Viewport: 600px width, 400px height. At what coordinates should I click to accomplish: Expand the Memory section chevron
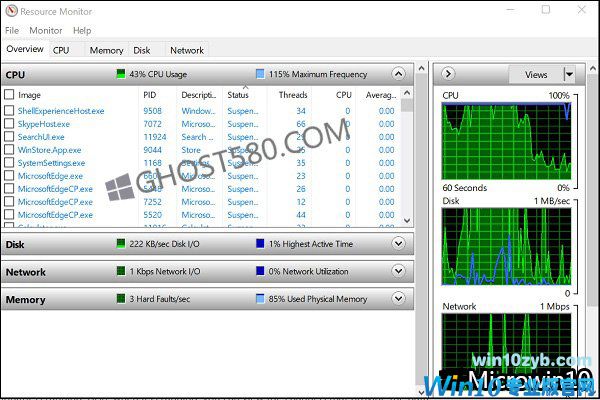point(398,298)
